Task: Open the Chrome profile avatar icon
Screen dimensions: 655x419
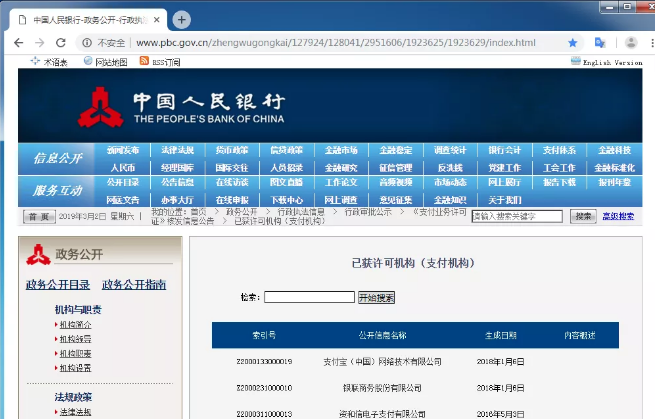Action: coord(630,43)
